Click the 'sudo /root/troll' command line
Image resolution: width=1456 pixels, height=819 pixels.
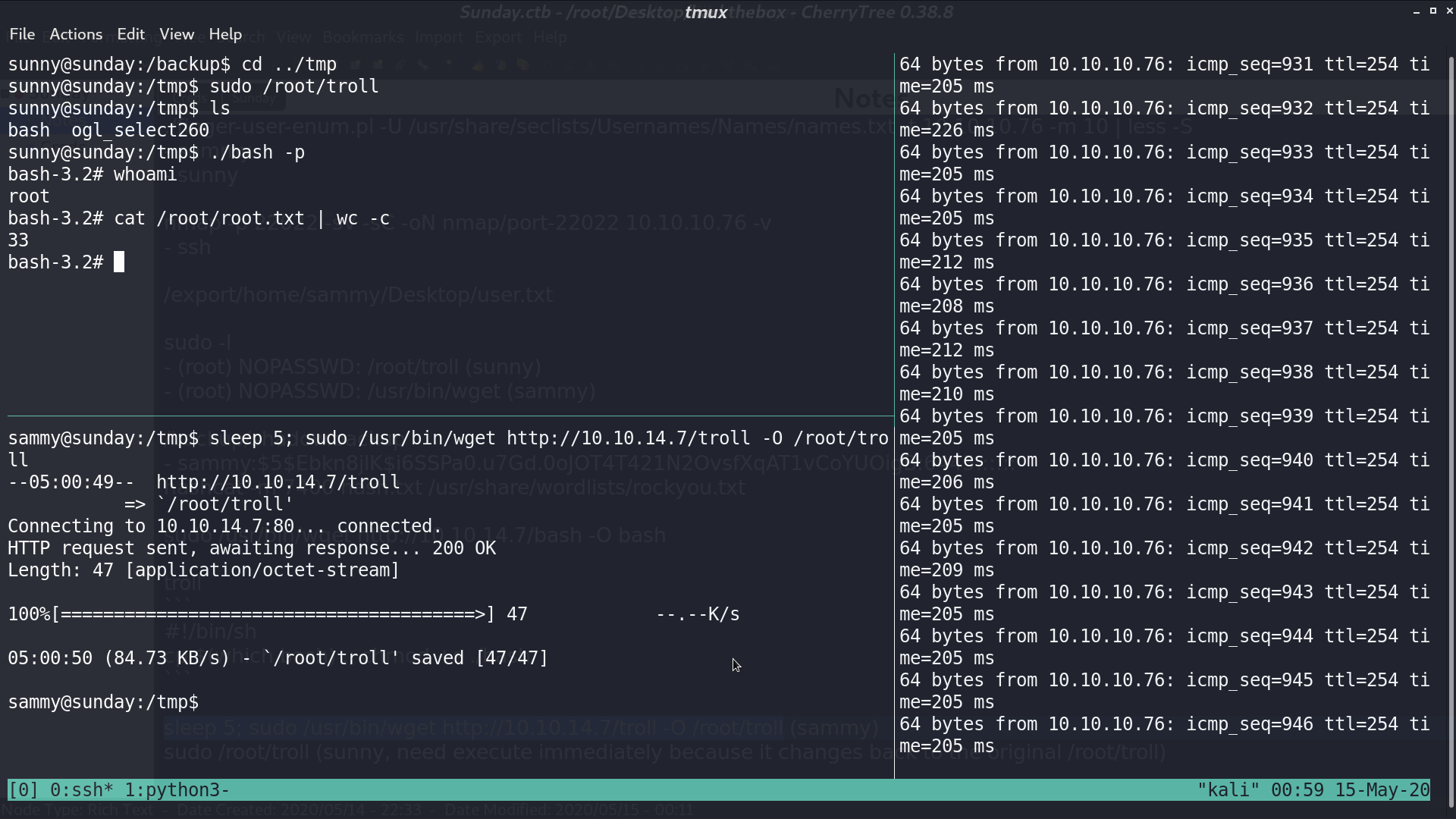[193, 86]
